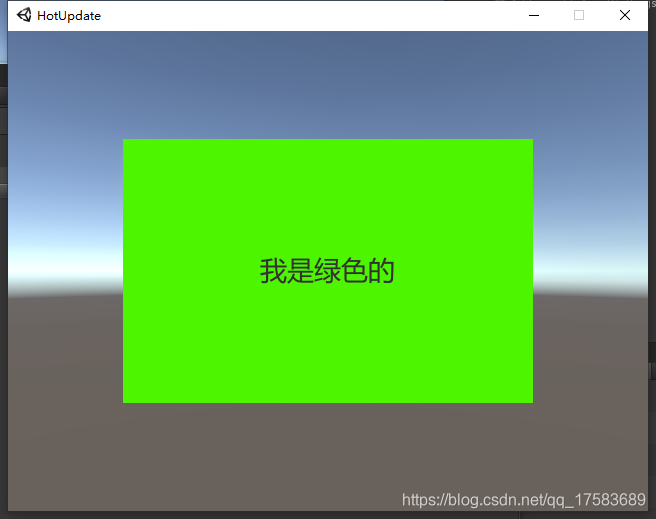Click the Unity logo in title bar

click(24, 15)
